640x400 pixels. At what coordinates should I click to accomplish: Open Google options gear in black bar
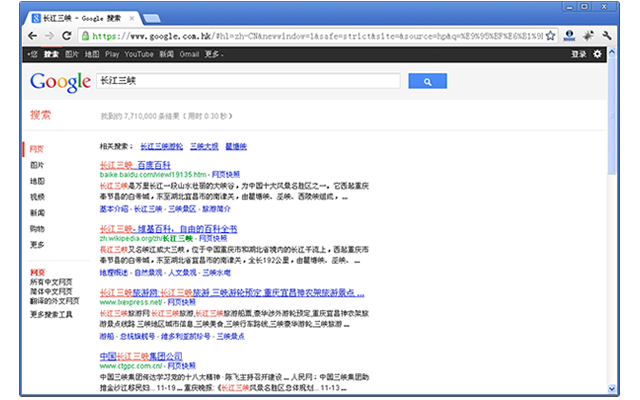click(597, 54)
